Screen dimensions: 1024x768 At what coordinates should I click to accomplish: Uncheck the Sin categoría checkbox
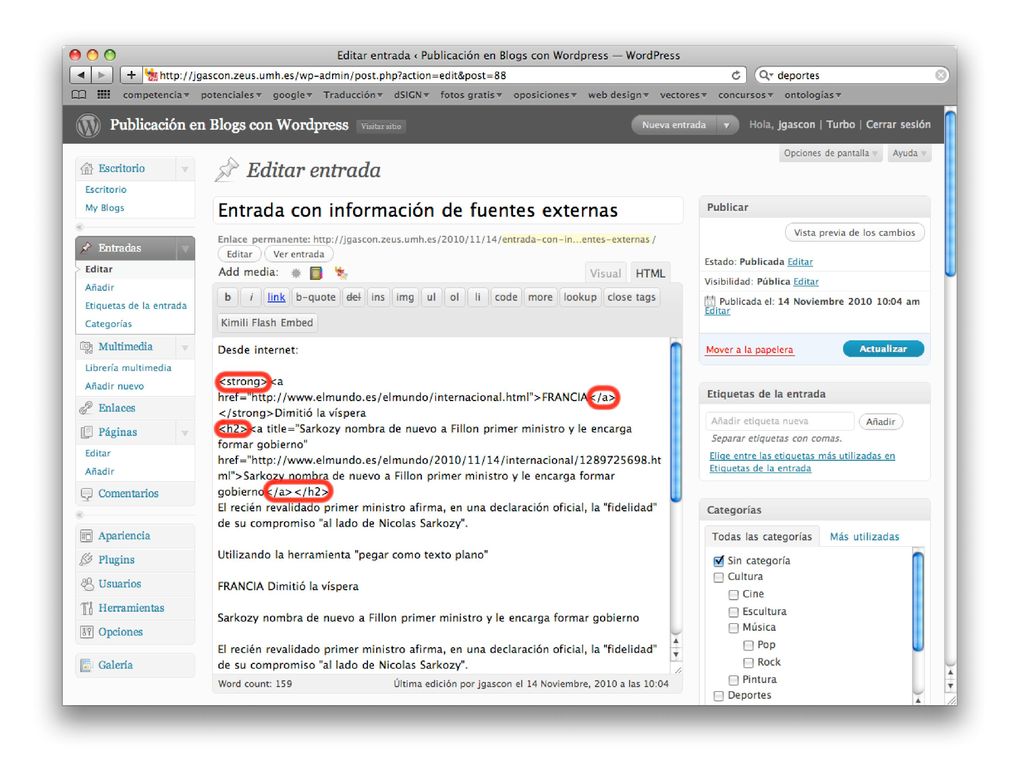point(719,560)
